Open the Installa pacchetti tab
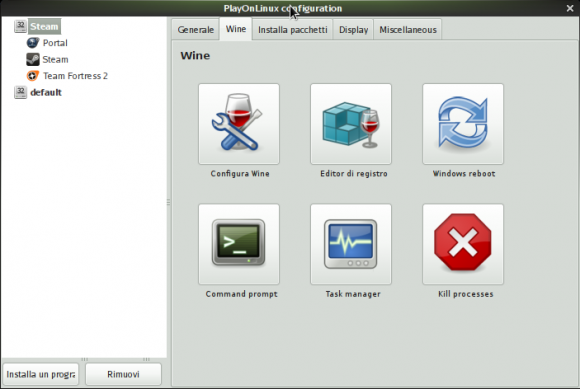The height and width of the screenshot is (389, 580). [x=293, y=30]
